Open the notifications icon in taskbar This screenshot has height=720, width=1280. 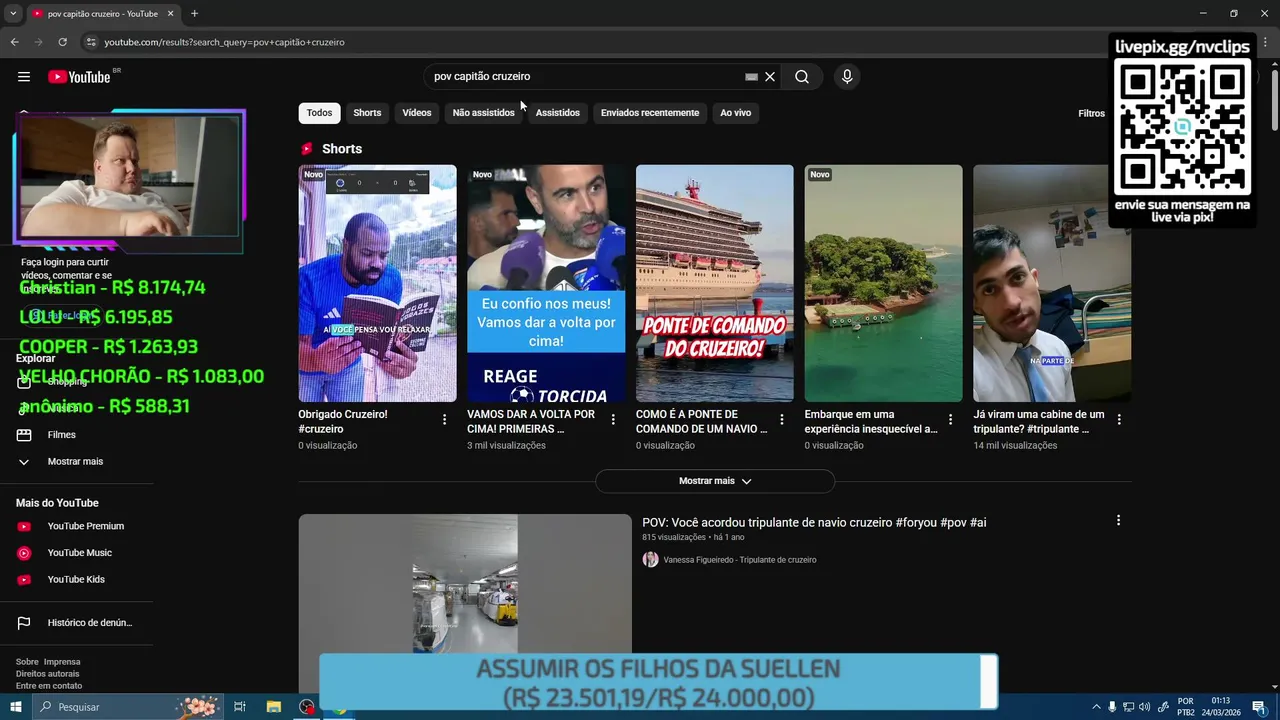coord(1259,707)
